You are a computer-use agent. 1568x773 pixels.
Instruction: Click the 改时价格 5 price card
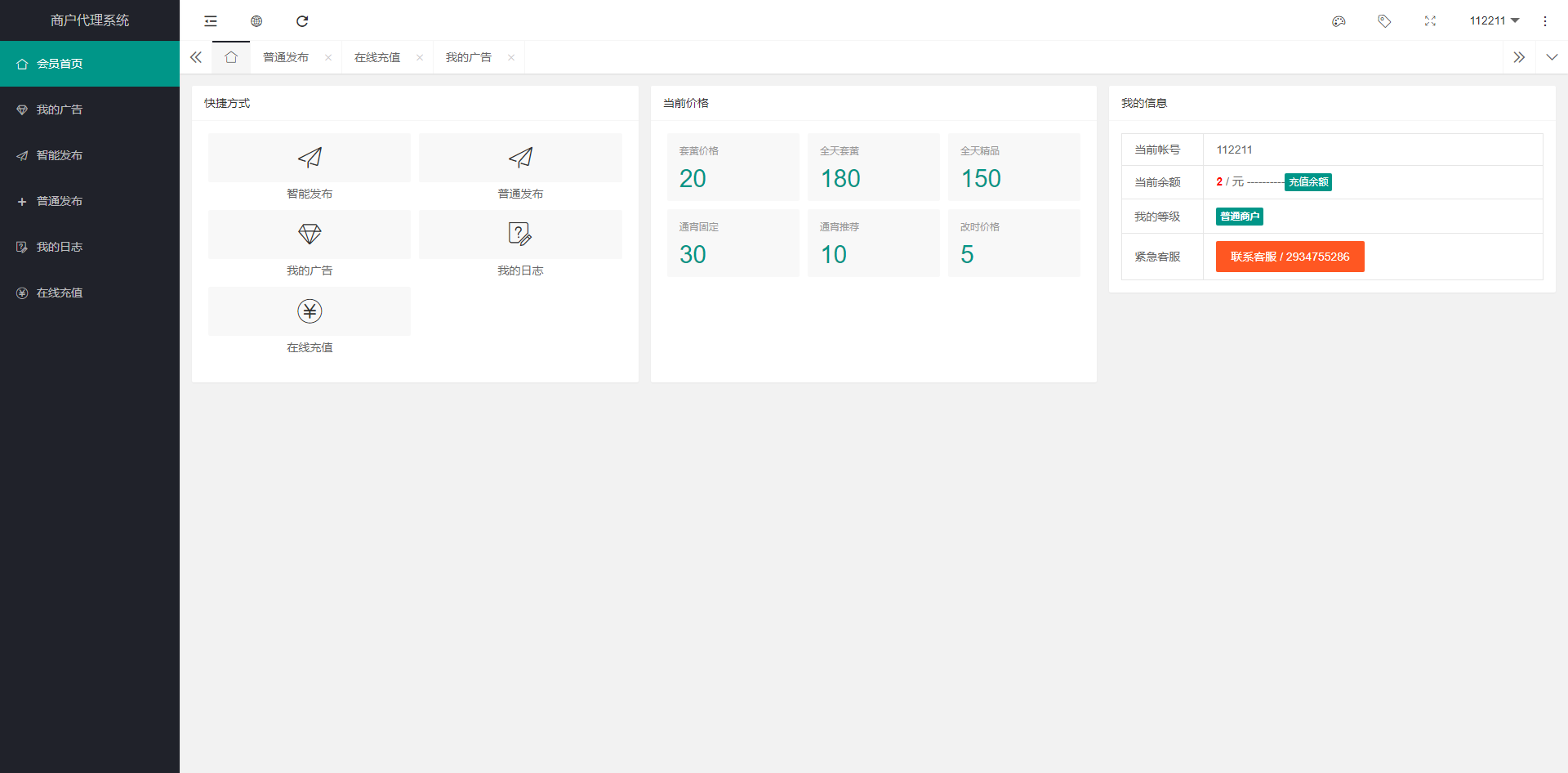[x=1014, y=243]
